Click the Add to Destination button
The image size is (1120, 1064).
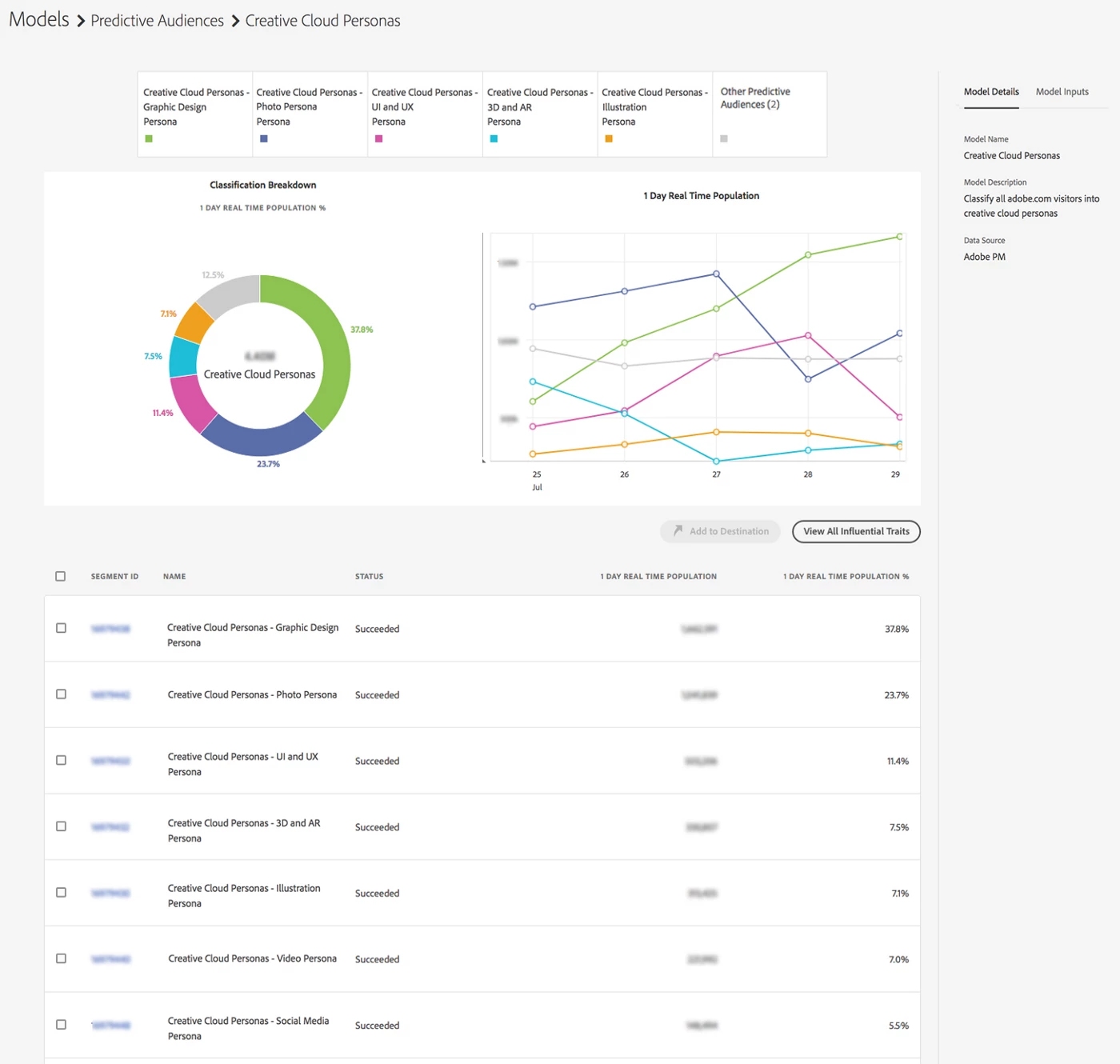click(x=720, y=531)
